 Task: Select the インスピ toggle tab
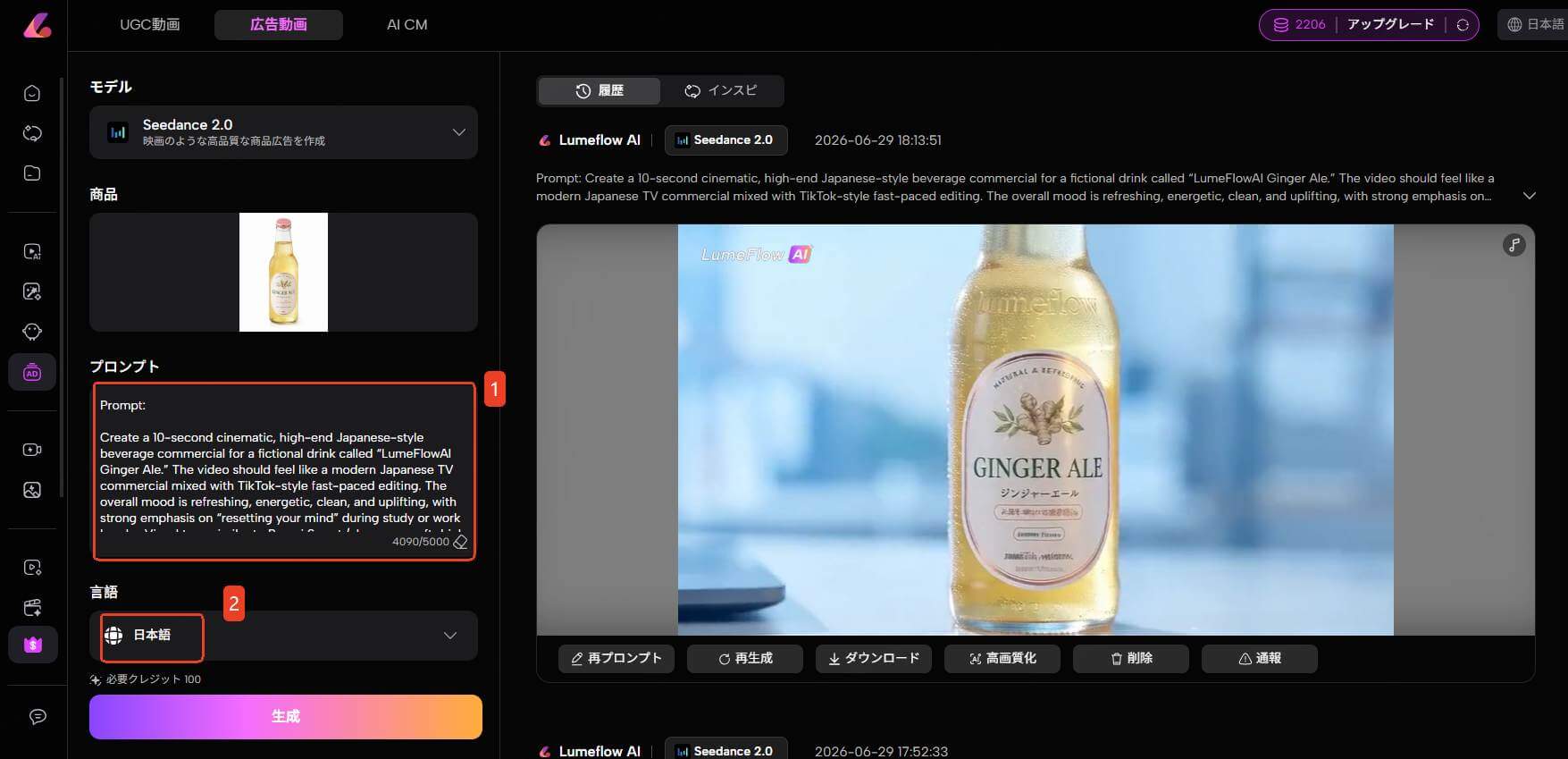click(721, 90)
